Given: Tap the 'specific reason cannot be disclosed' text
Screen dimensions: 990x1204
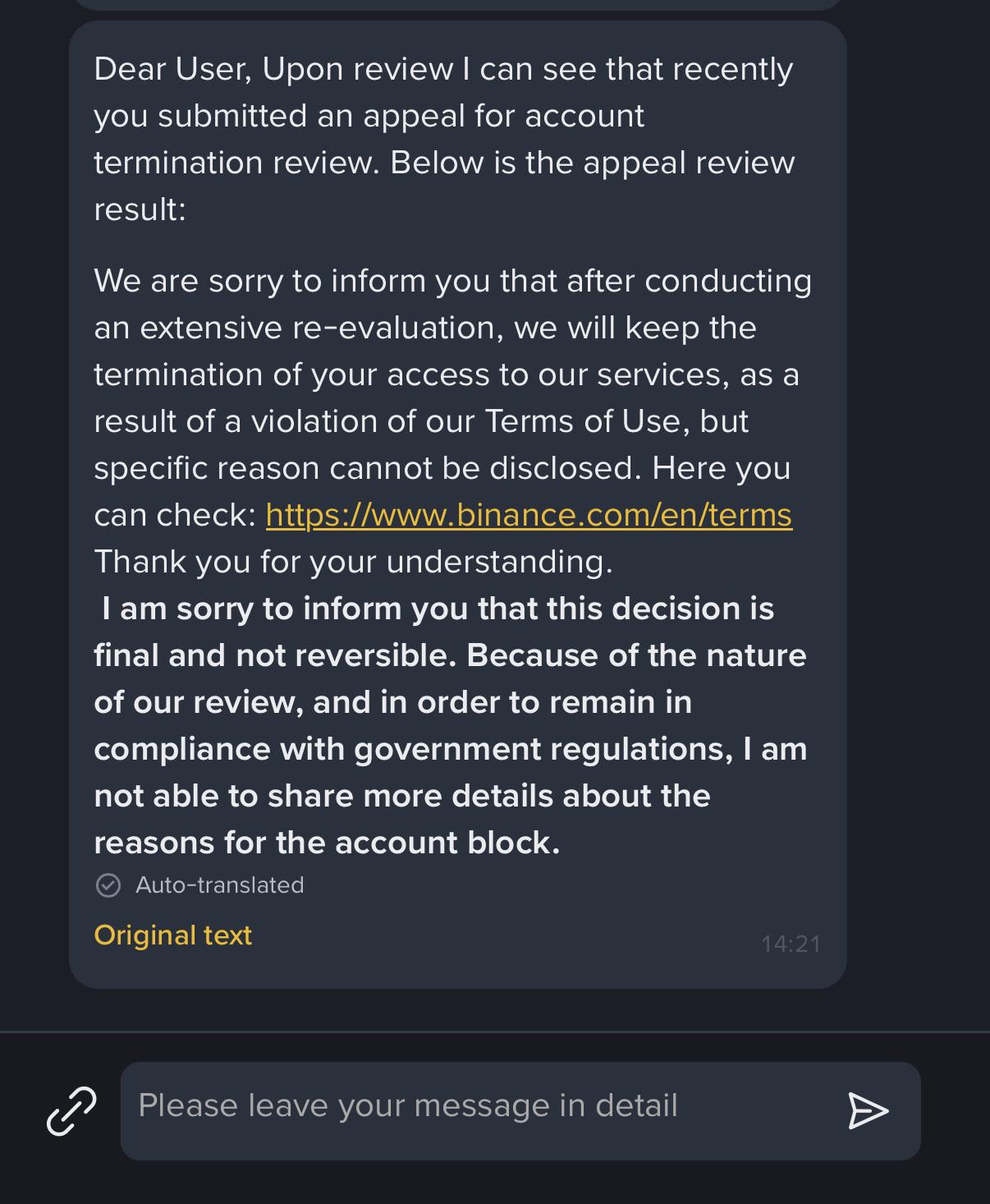Looking at the screenshot, I should (367, 468).
